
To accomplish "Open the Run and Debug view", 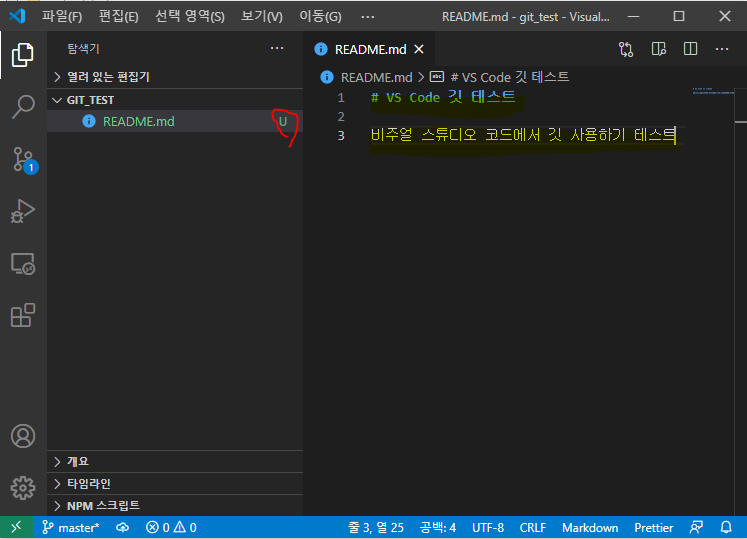I will click(23, 211).
